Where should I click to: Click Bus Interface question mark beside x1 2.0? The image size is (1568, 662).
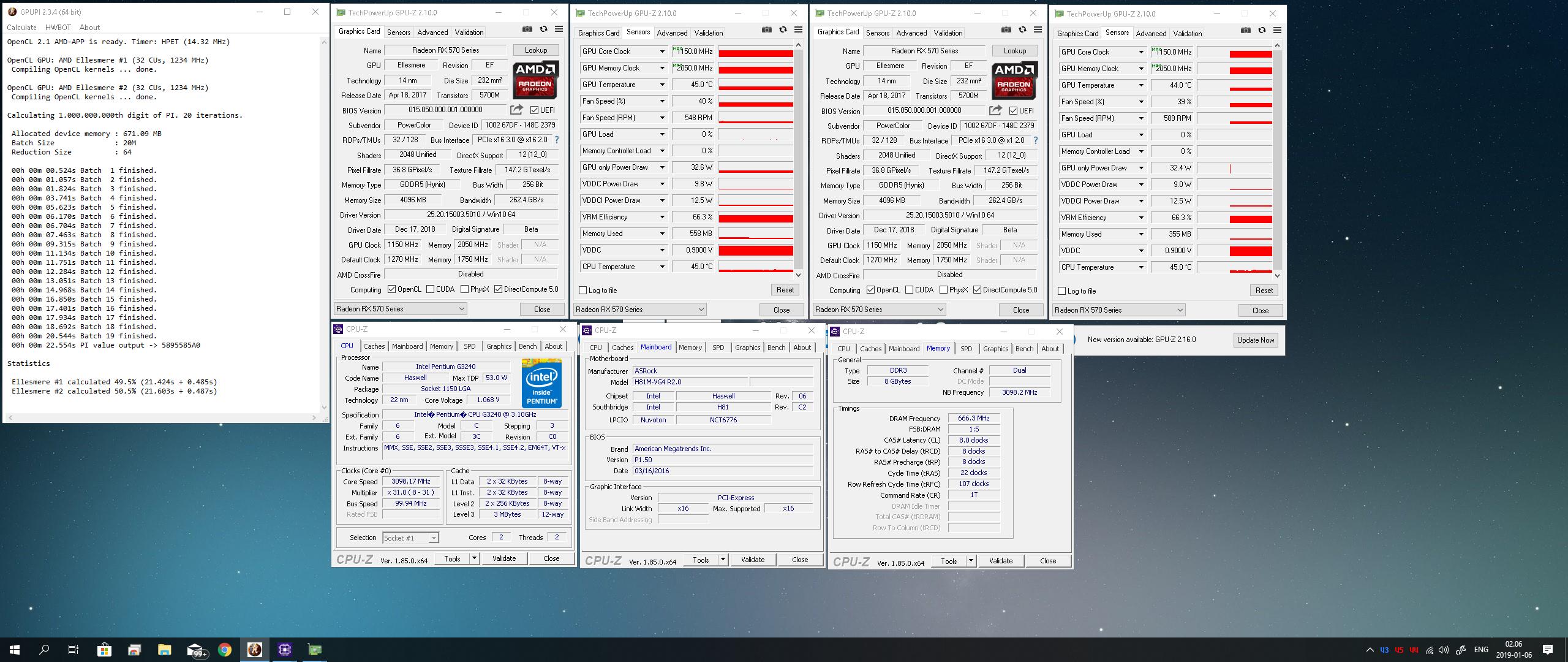click(x=1035, y=140)
